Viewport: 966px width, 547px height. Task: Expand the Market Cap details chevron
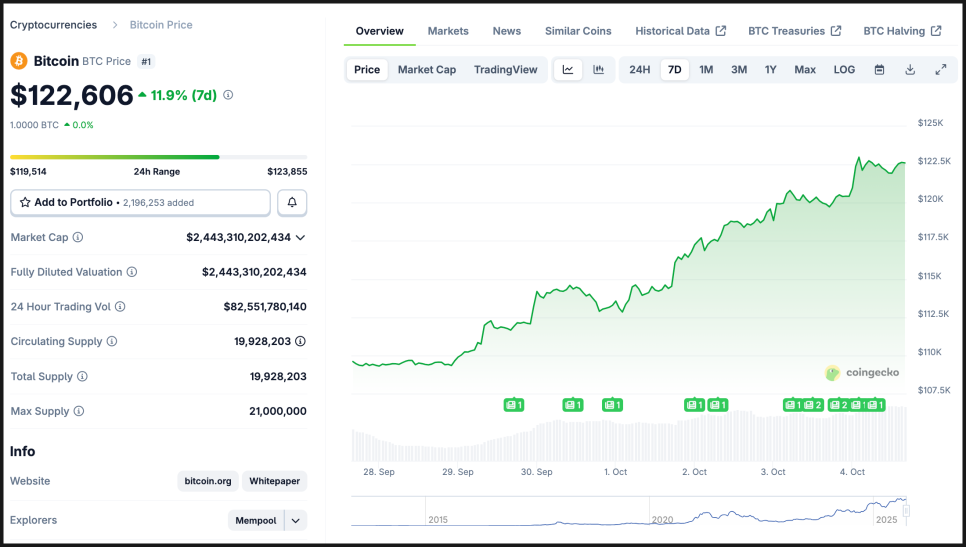click(300, 238)
